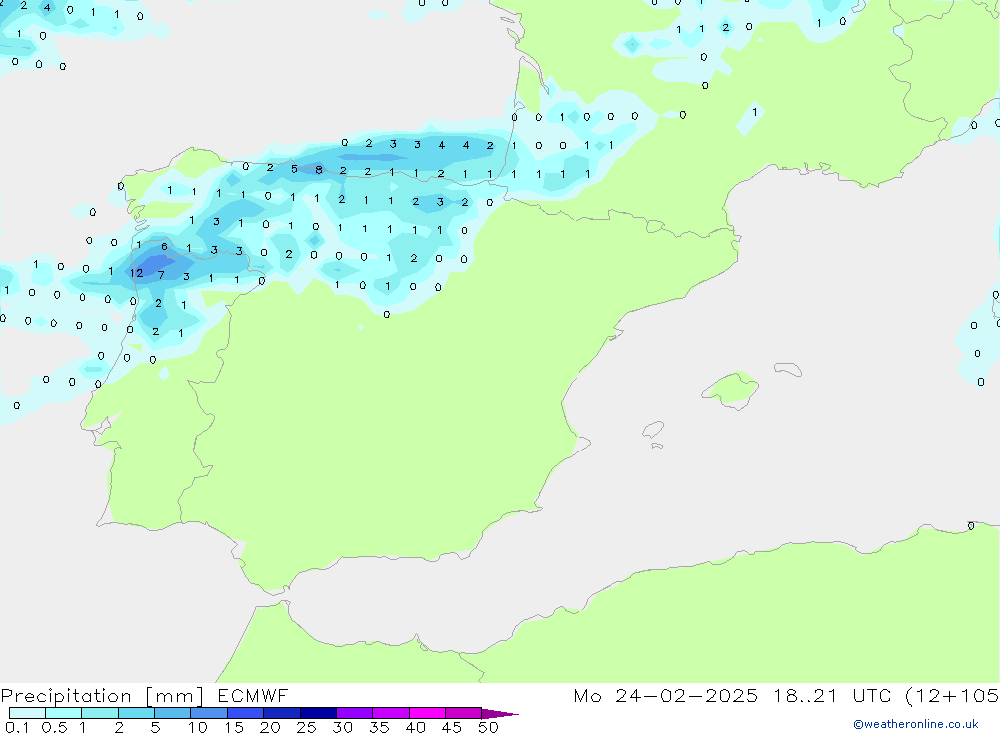Select the 5–10 mm legend color swatch
The image size is (1000, 733).
tap(173, 713)
